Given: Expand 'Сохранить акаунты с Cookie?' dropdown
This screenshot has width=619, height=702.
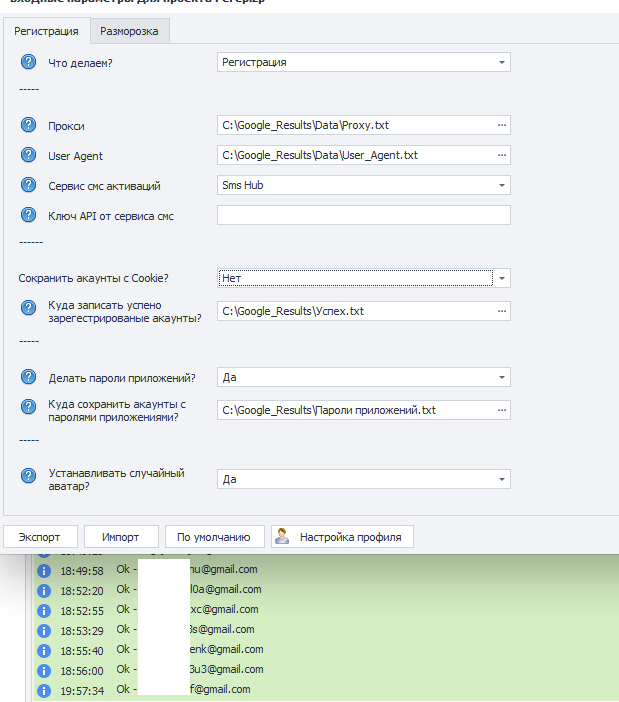Looking at the screenshot, I should click(502, 278).
